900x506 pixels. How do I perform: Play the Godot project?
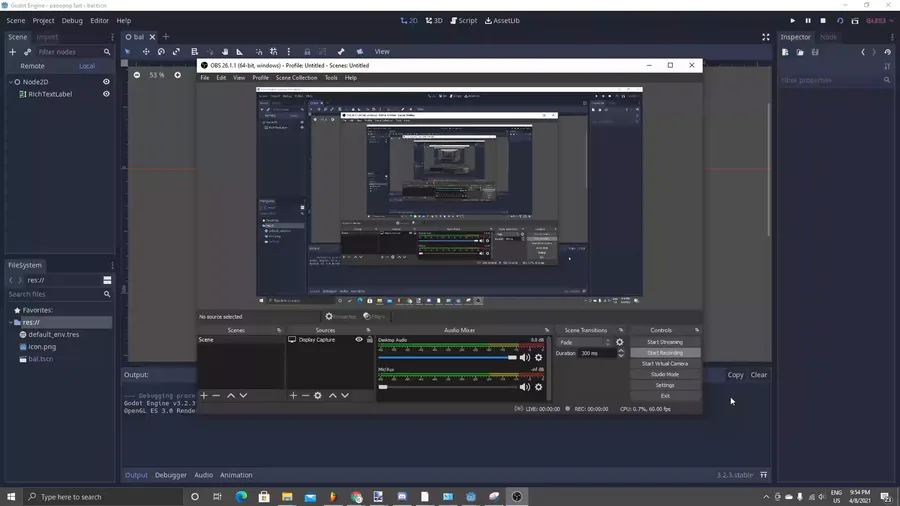(x=793, y=21)
